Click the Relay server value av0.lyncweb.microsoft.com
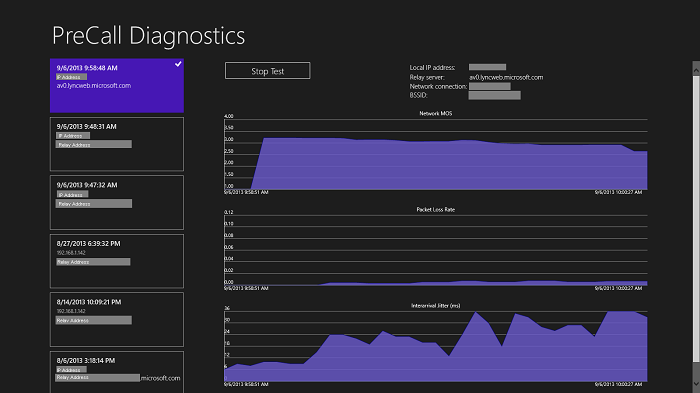The width and height of the screenshot is (700, 393). coord(506,77)
